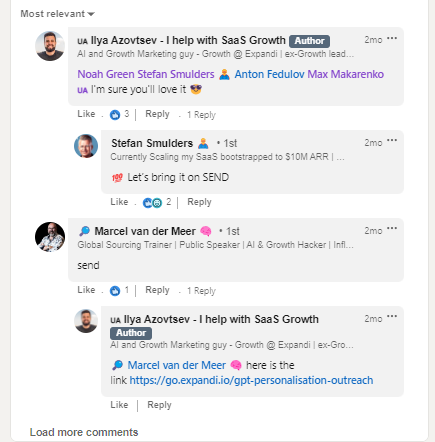The image size is (435, 442).
Task: Expand the 1 Reply thread under Marcel's comment
Action: (201, 291)
